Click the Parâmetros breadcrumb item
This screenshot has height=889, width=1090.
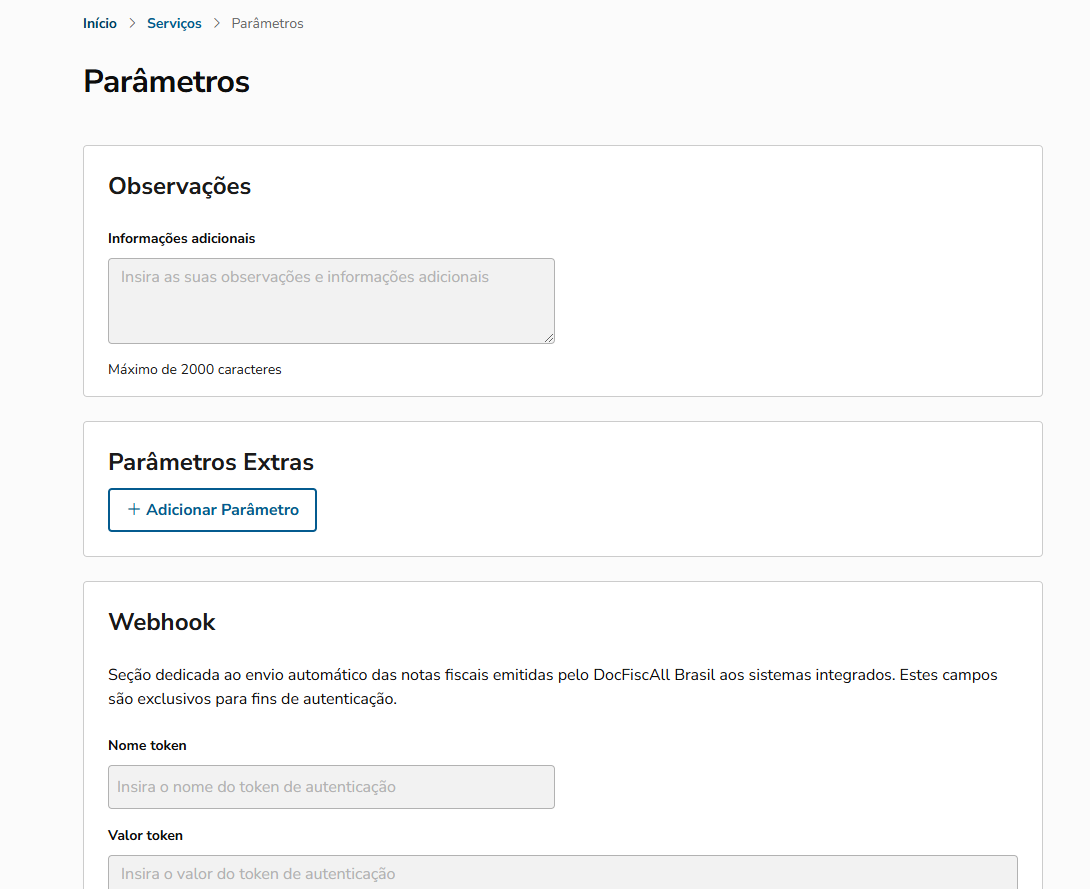267,23
